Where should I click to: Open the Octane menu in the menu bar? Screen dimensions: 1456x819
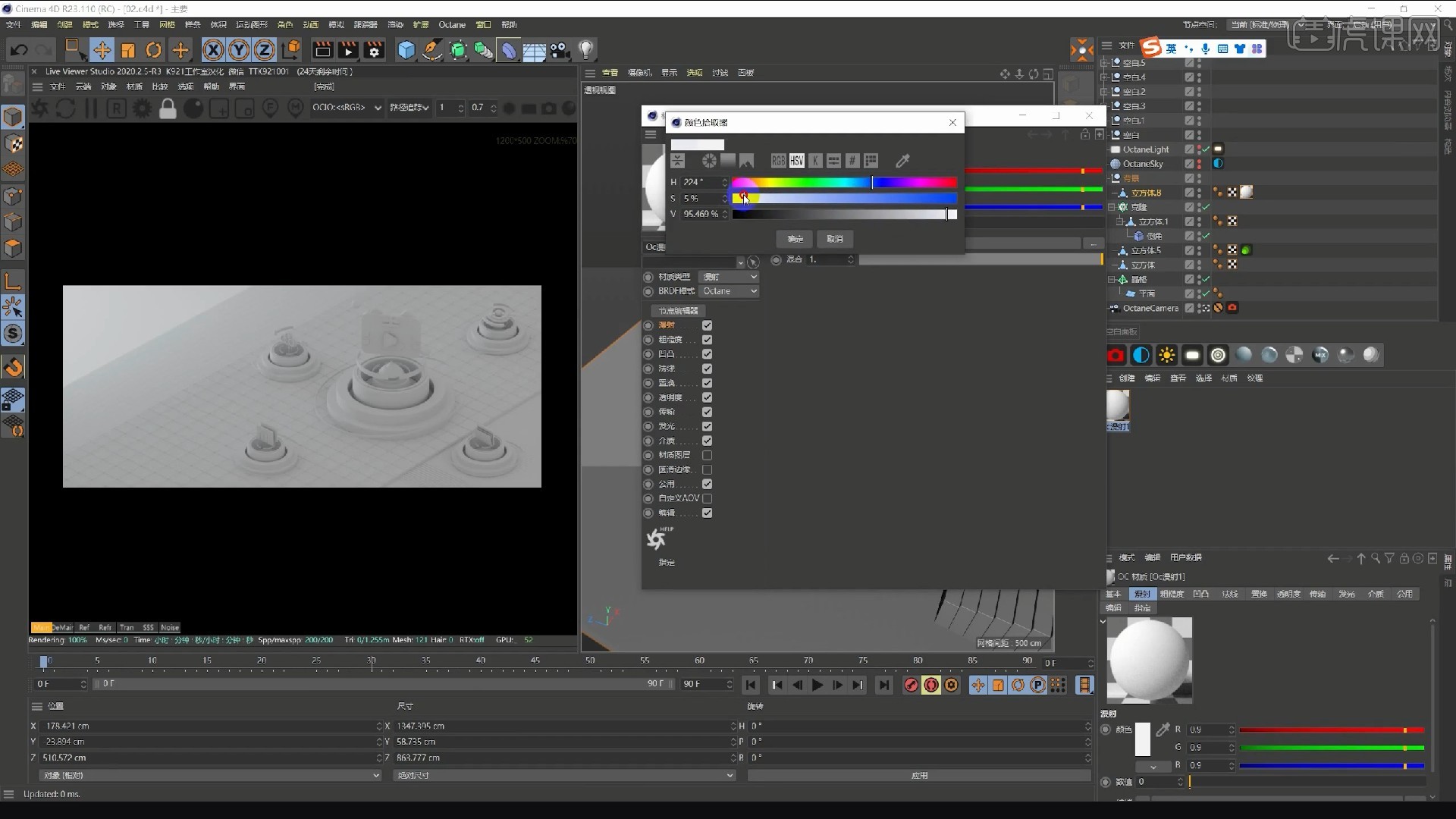pyautogui.click(x=452, y=24)
